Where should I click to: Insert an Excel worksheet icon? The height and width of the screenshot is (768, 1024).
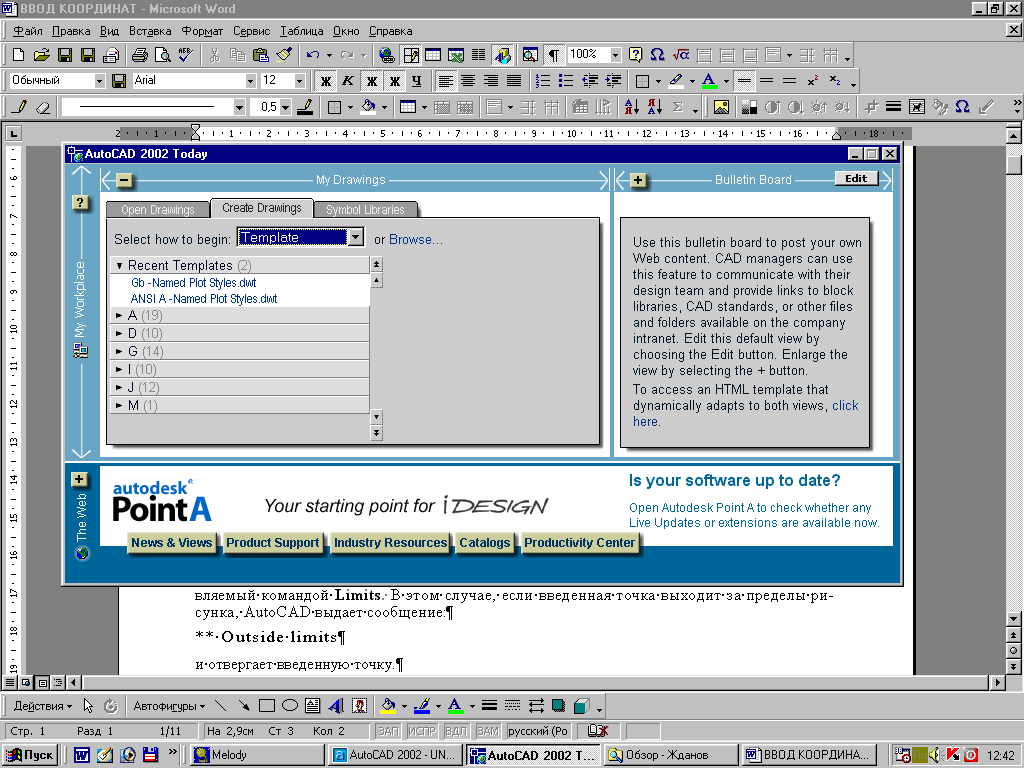(456, 56)
